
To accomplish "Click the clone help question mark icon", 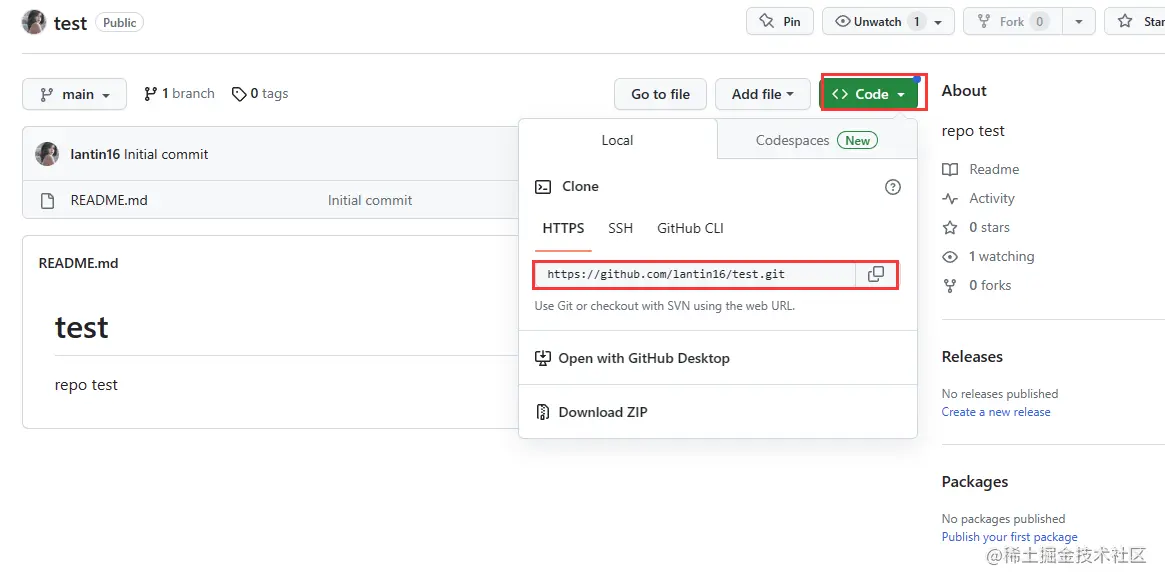I will pos(893,187).
